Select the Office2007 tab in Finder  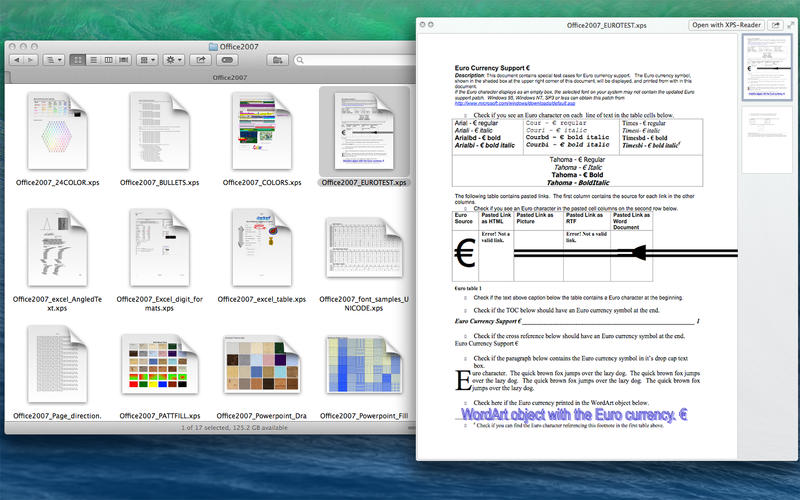(x=230, y=78)
